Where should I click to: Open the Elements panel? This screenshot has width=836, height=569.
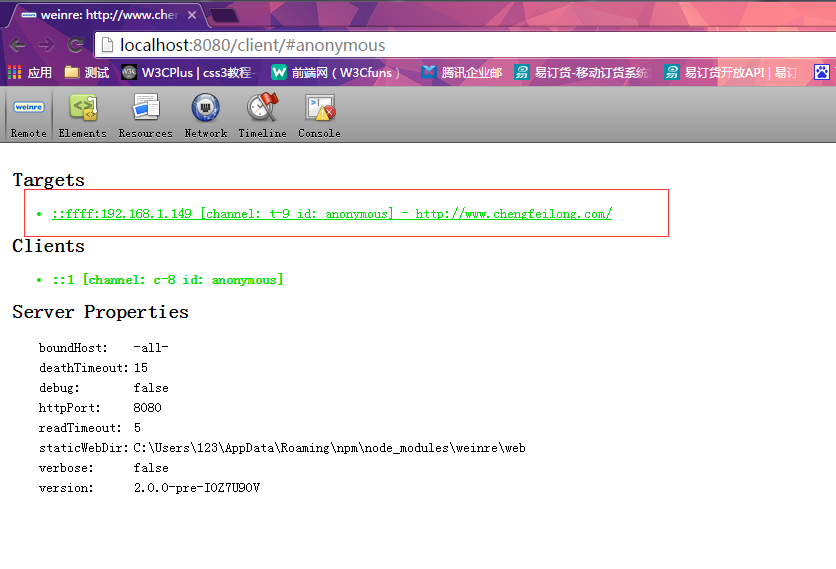(82, 115)
